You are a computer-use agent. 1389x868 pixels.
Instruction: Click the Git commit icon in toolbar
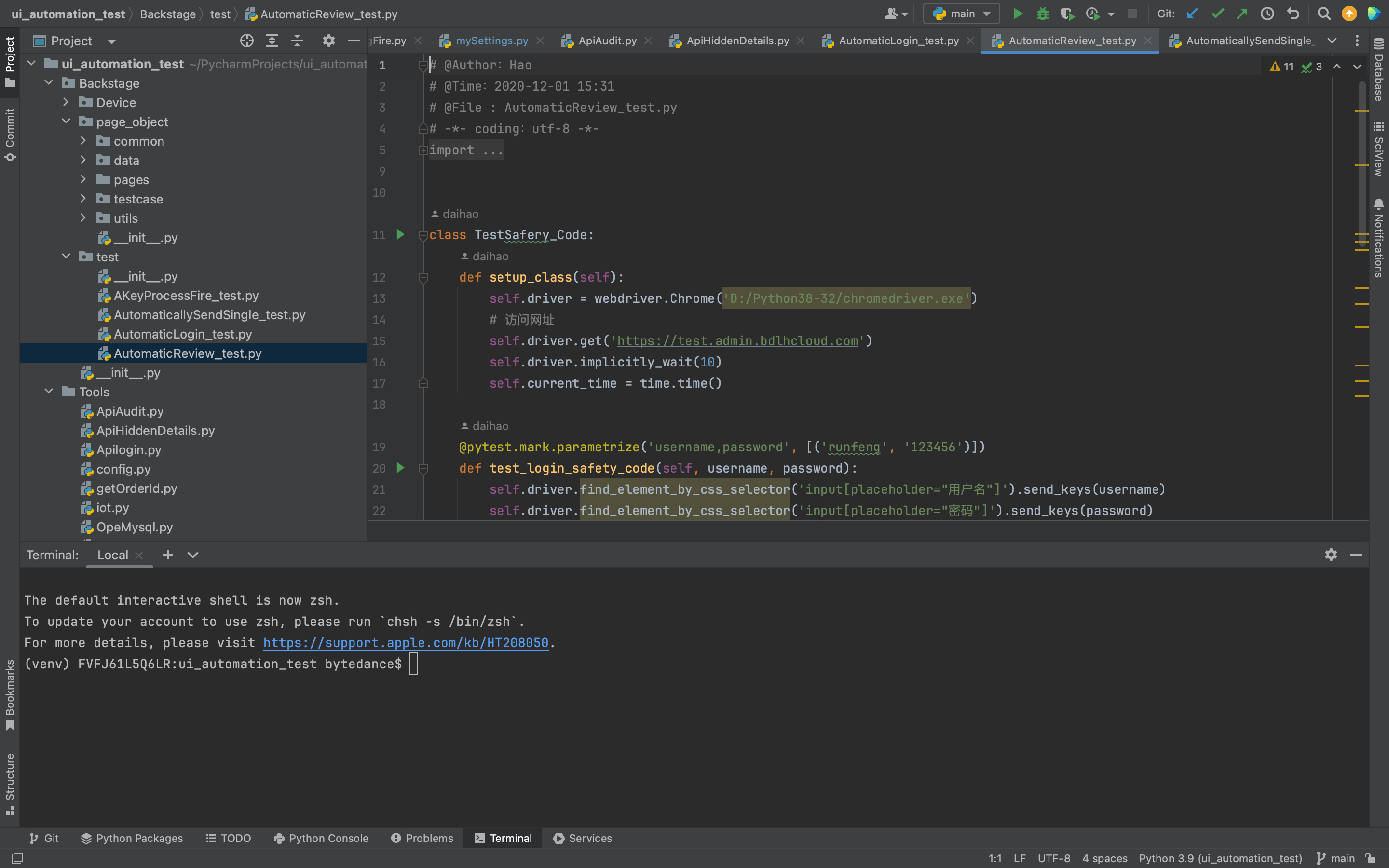point(1217,14)
